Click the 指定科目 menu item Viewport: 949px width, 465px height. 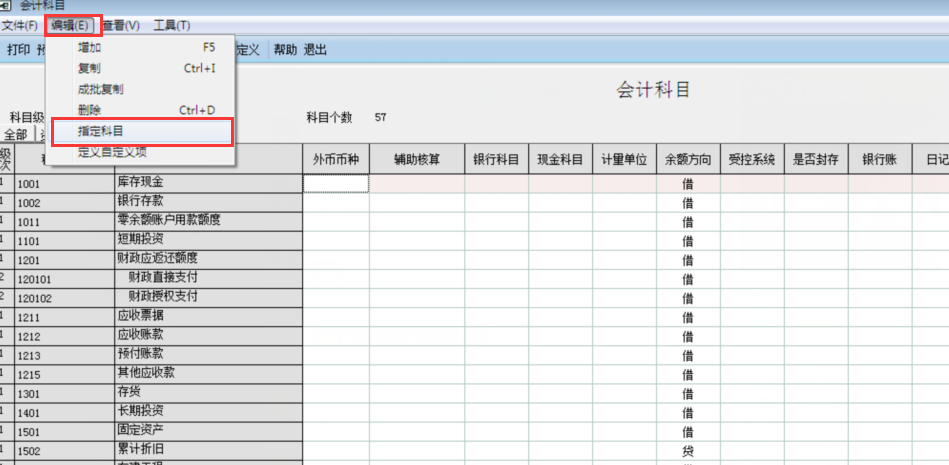(x=101, y=131)
